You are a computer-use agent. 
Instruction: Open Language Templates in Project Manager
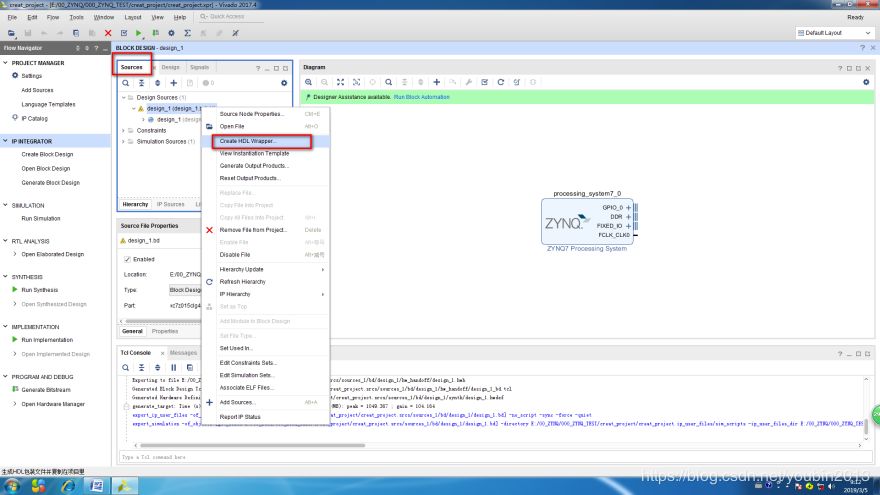point(48,104)
